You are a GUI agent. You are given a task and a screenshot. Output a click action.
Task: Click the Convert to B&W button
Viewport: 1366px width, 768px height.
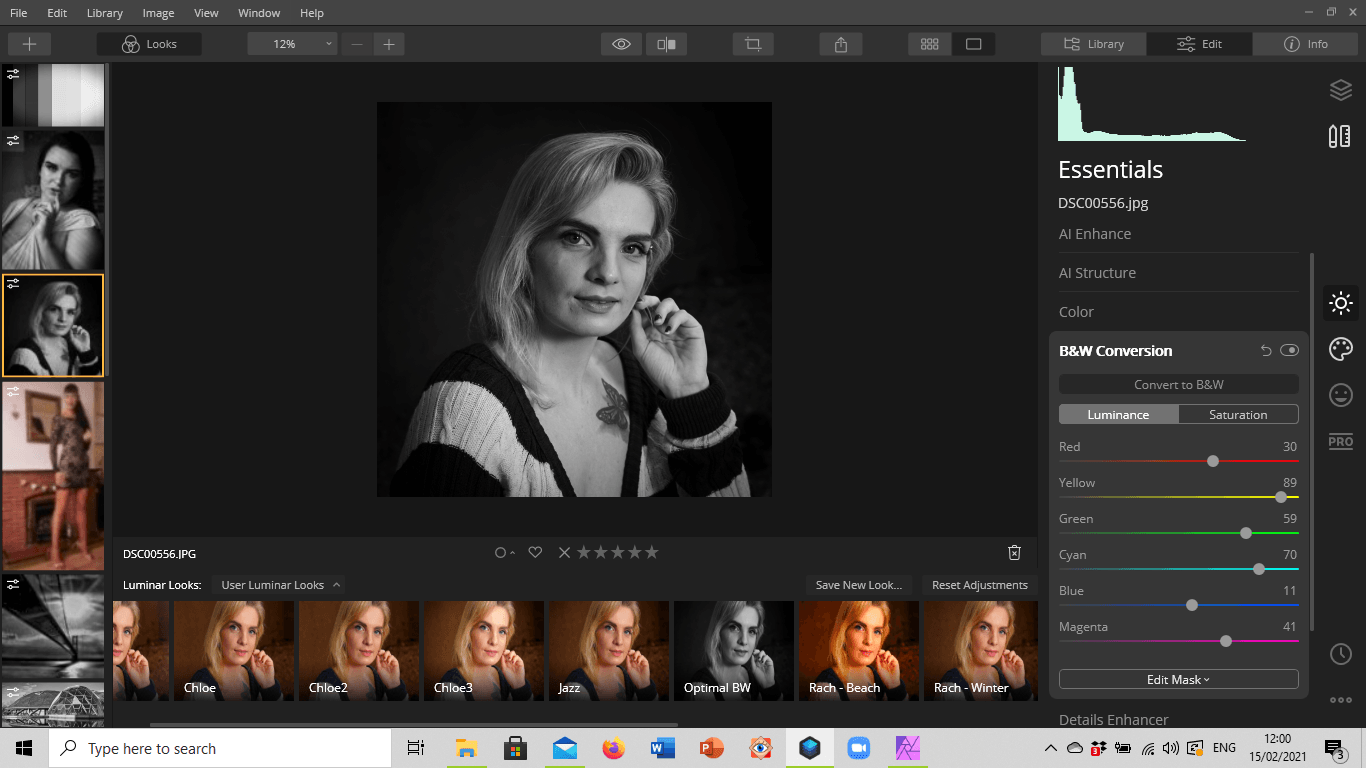click(1178, 384)
